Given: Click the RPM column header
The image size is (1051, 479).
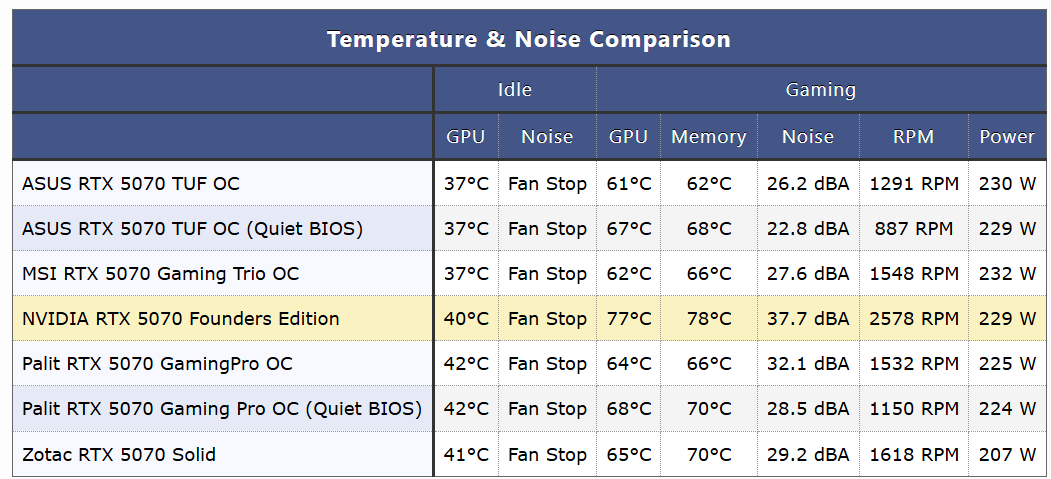Looking at the screenshot, I should [x=913, y=137].
